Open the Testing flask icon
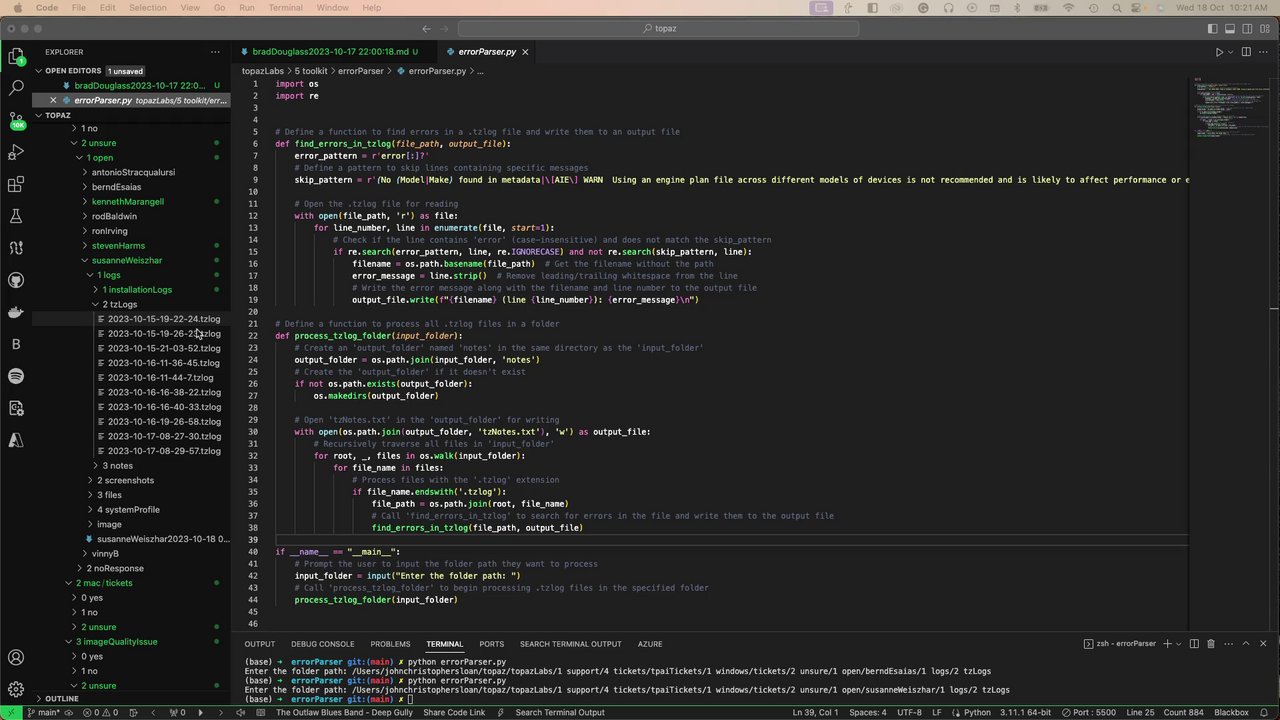The width and height of the screenshot is (1280, 720). (x=16, y=216)
